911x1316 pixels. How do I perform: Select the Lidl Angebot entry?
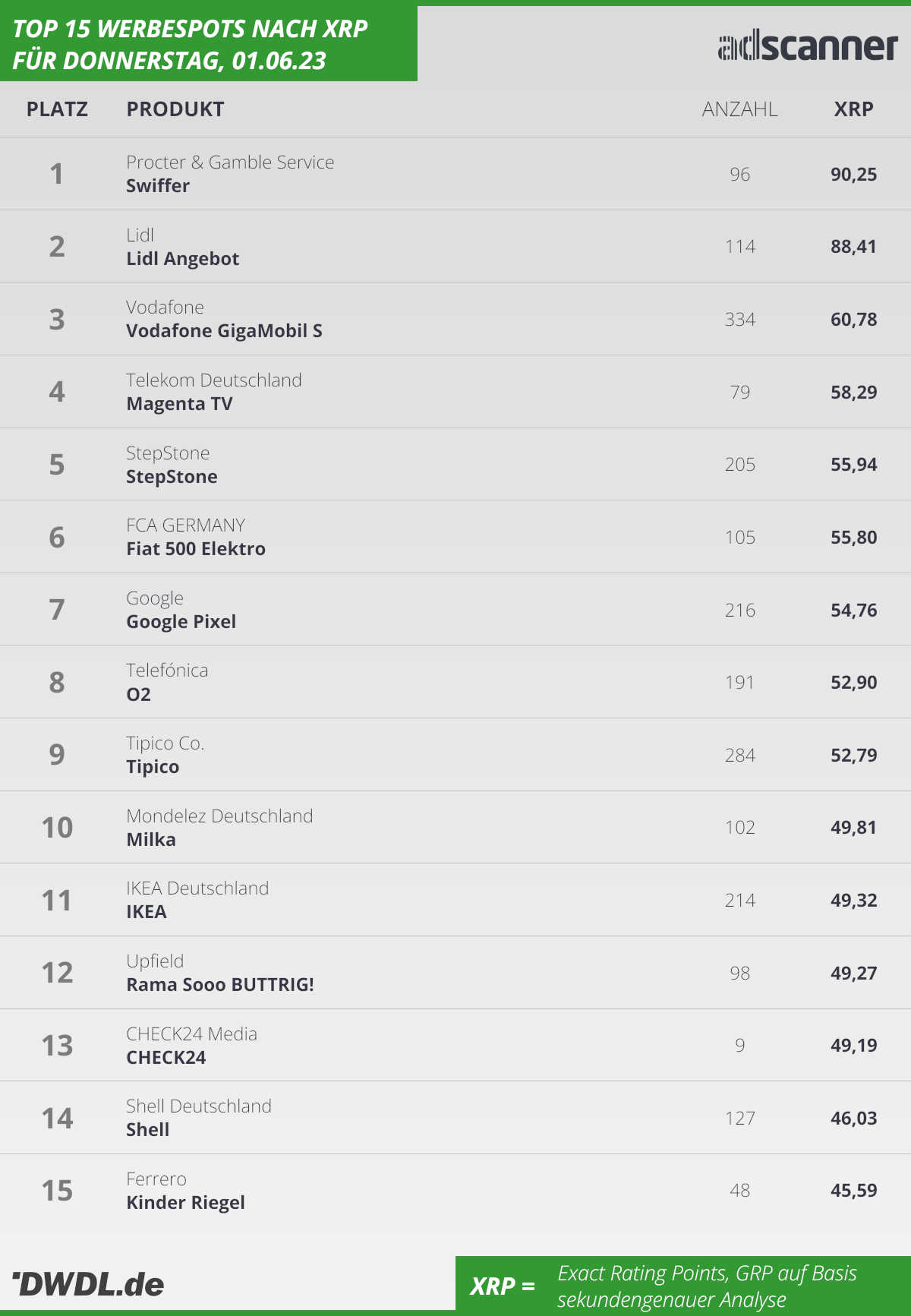point(183,259)
